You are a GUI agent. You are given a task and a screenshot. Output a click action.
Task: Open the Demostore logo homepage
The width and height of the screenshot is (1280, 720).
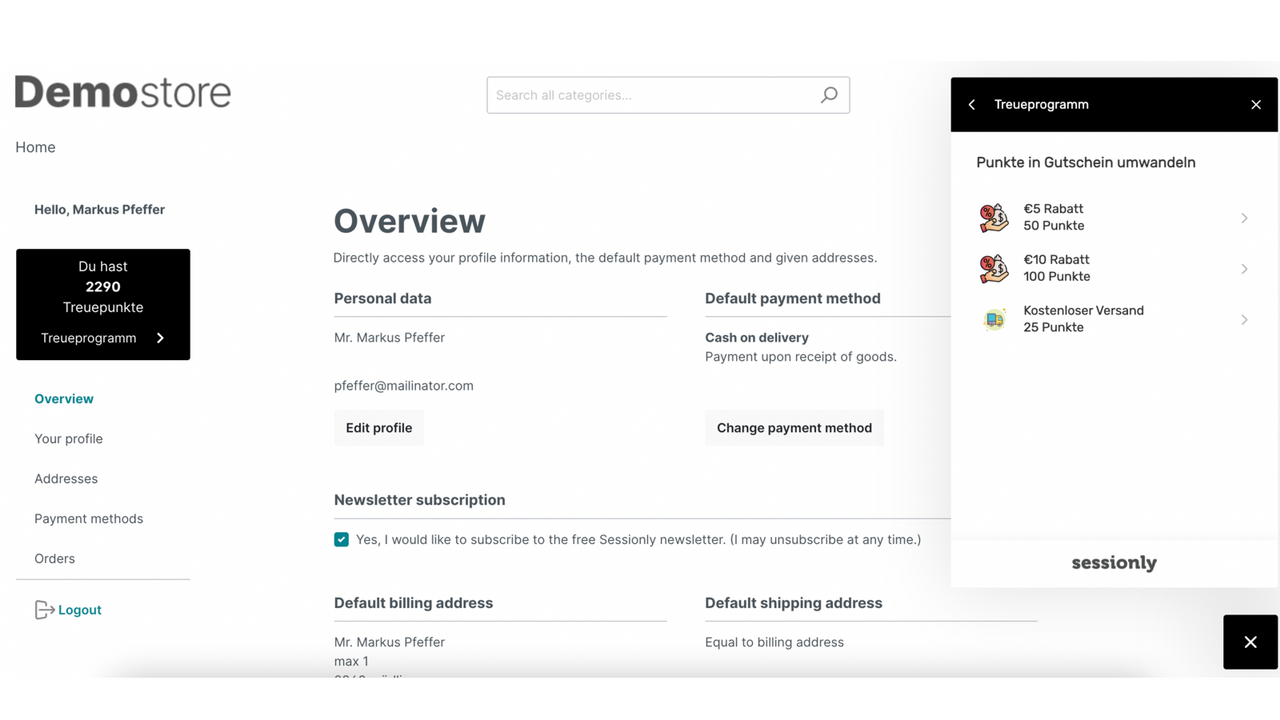click(123, 92)
